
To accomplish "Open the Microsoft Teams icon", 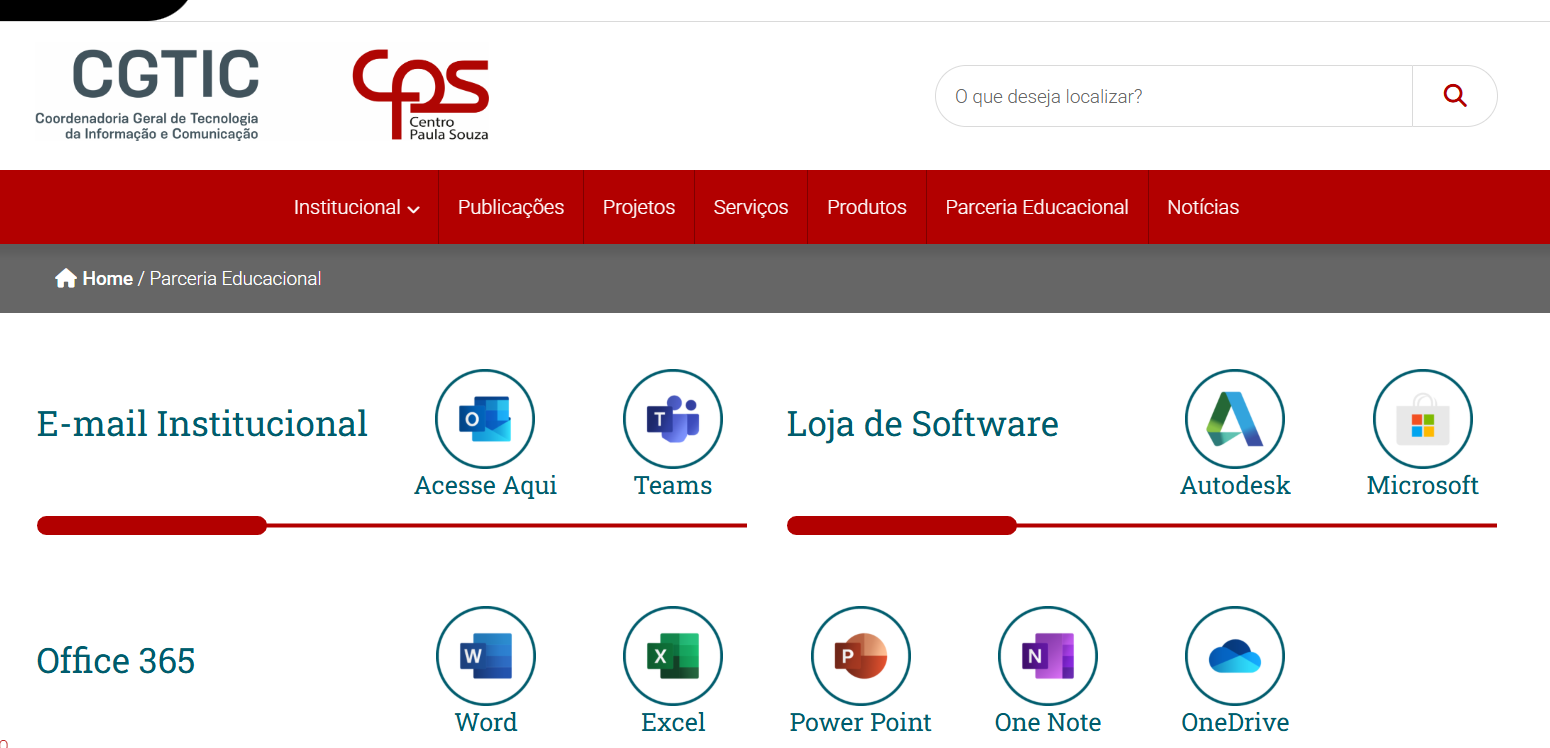I will (673, 419).
